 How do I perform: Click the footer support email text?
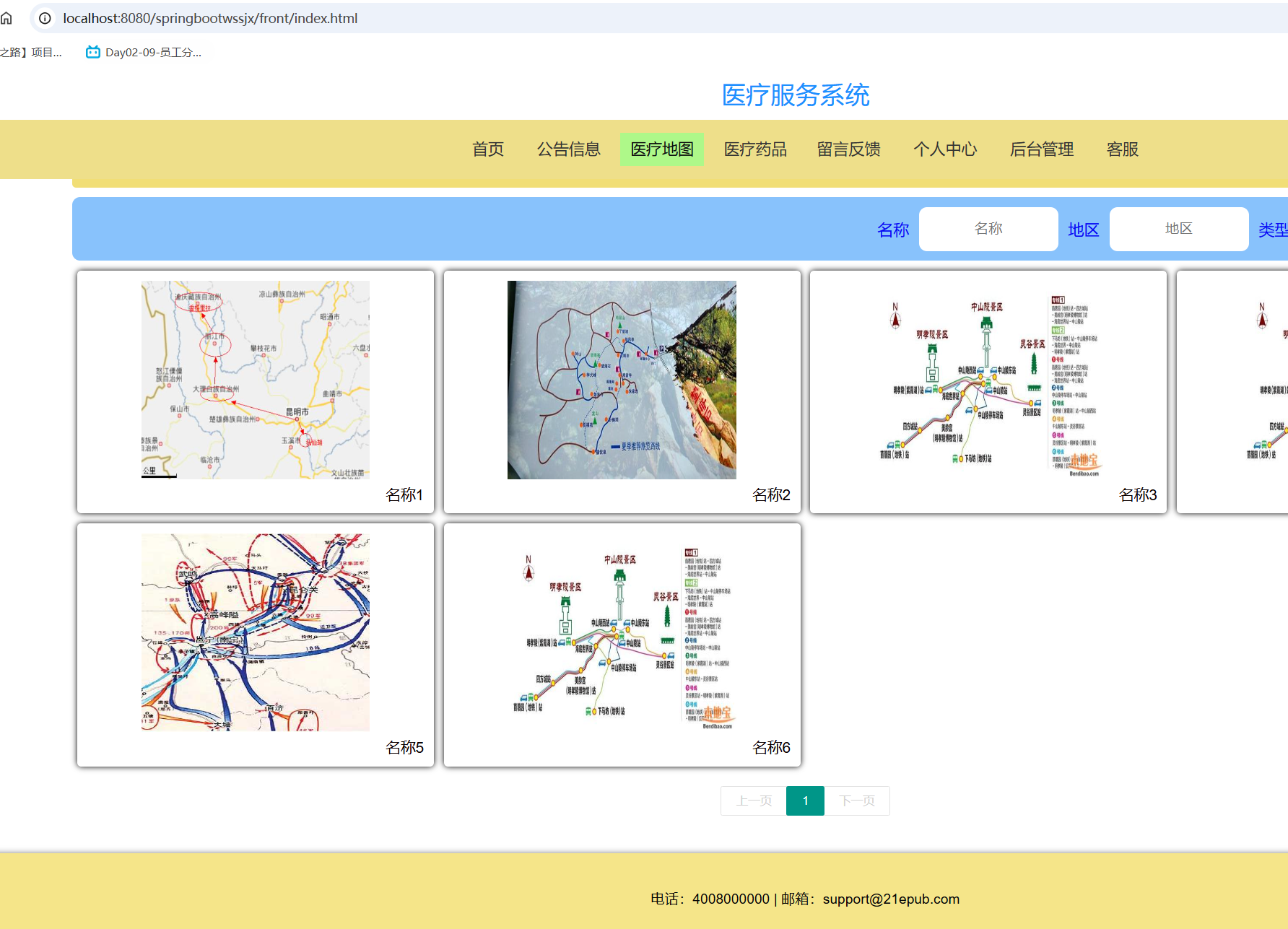click(x=891, y=899)
